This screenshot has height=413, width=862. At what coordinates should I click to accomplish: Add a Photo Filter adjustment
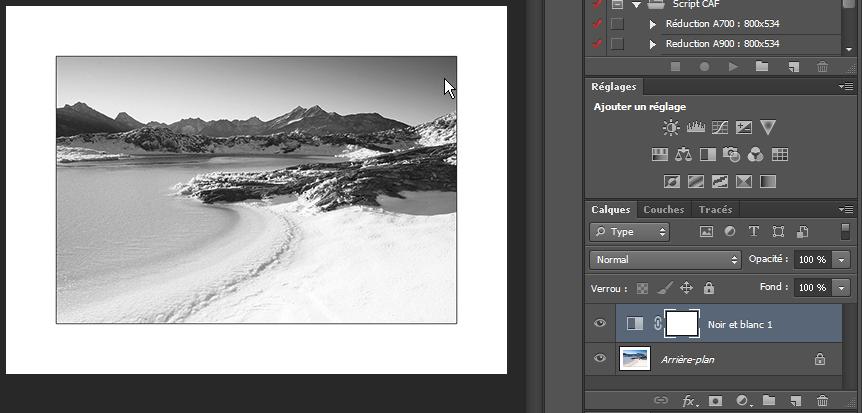(731, 155)
